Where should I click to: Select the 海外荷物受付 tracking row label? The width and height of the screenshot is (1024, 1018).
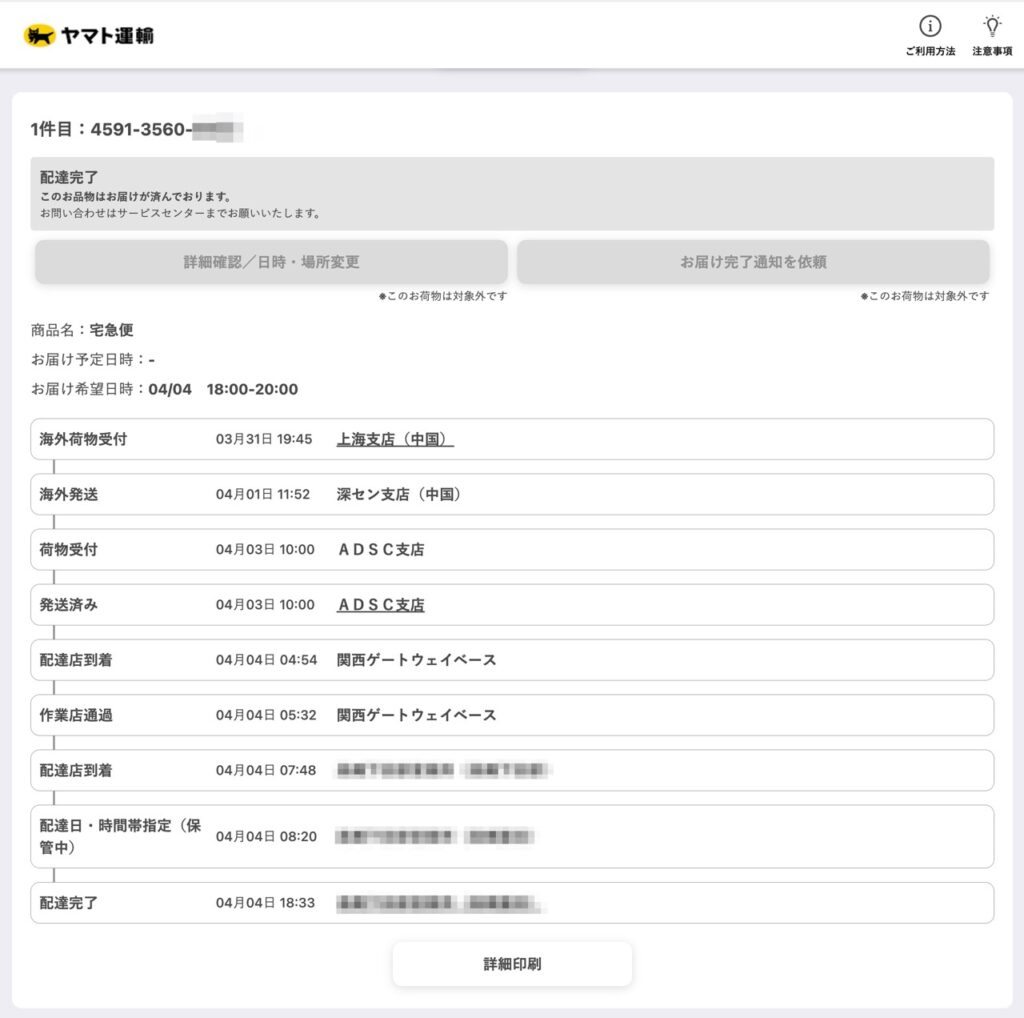click(83, 439)
